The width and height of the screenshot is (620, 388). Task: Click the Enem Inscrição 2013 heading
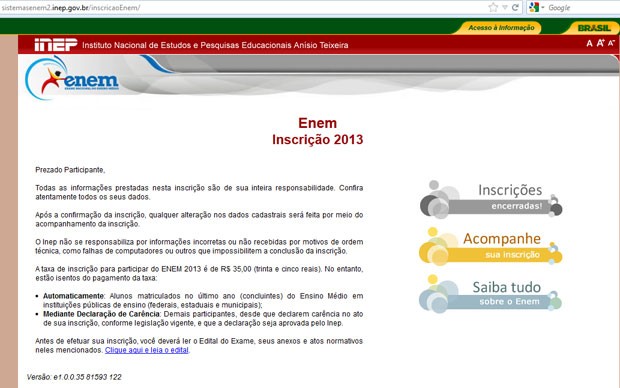point(317,131)
